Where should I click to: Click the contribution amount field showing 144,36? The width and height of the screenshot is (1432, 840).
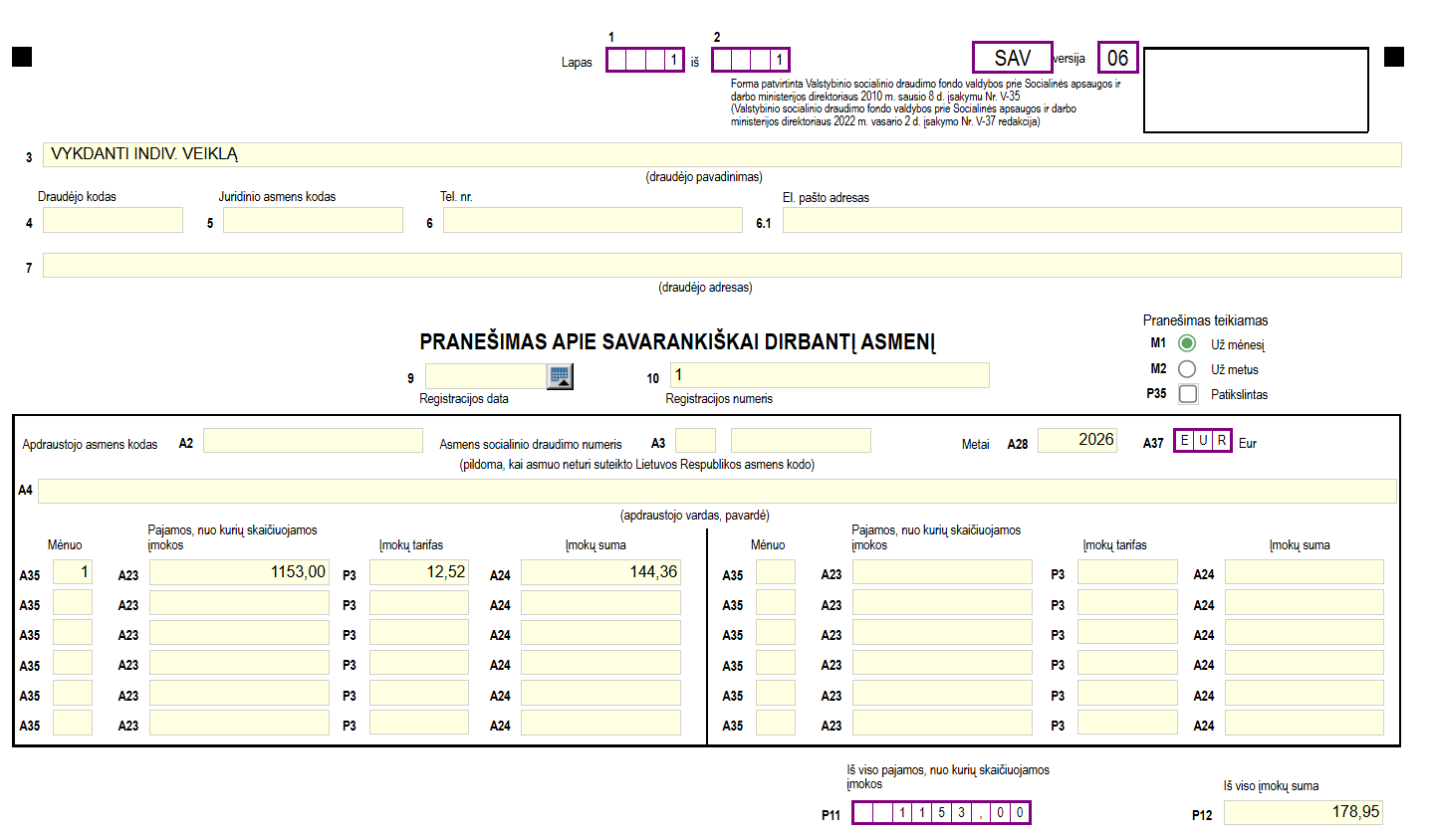point(600,572)
